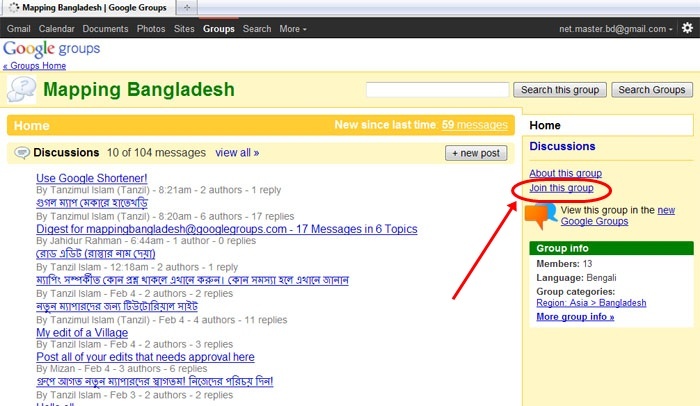Click the + new post button
Viewport: 700px width, 406px height.
pyautogui.click(x=476, y=153)
